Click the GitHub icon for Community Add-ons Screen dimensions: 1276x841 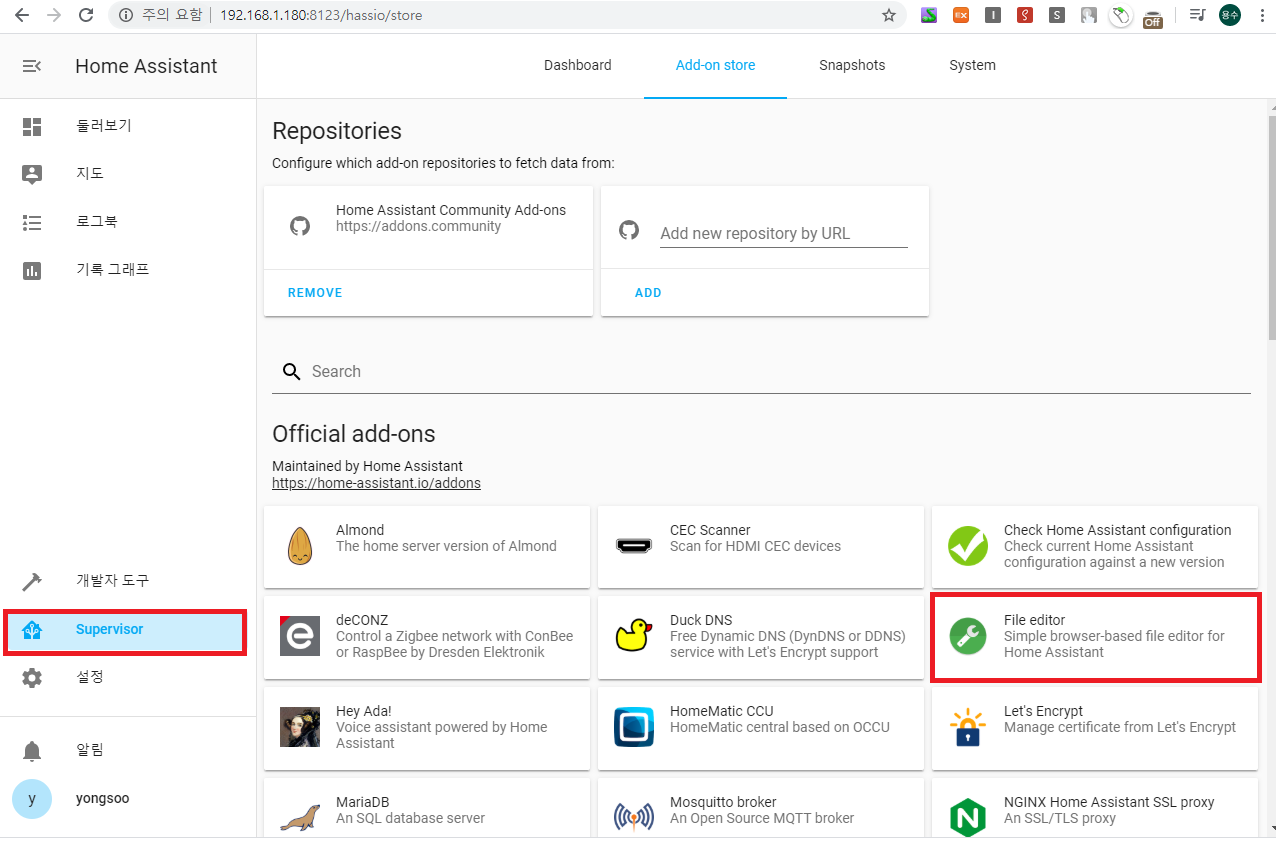pyautogui.click(x=300, y=227)
